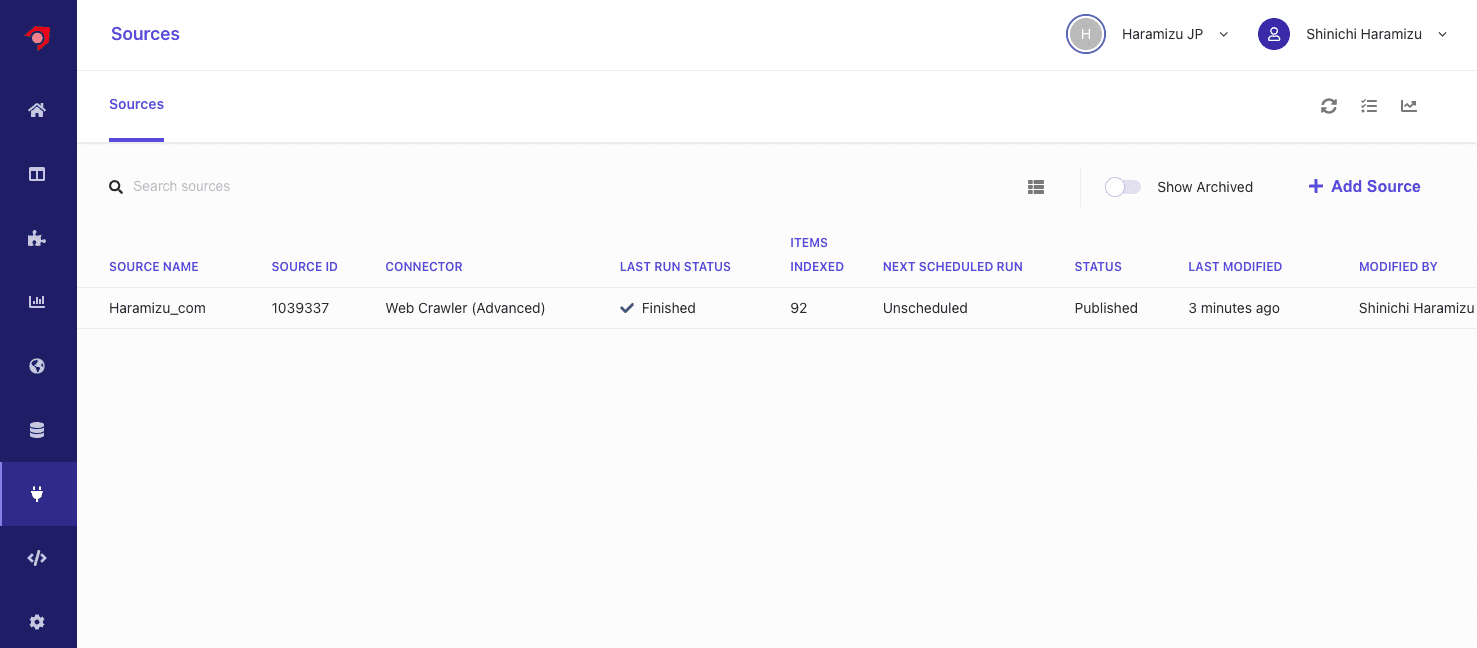Click the line chart icon top right
The width and height of the screenshot is (1477, 648).
coord(1409,106)
